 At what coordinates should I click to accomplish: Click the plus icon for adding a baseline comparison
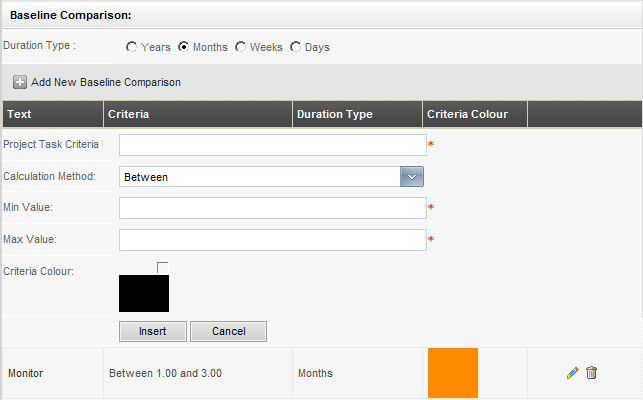coord(19,82)
